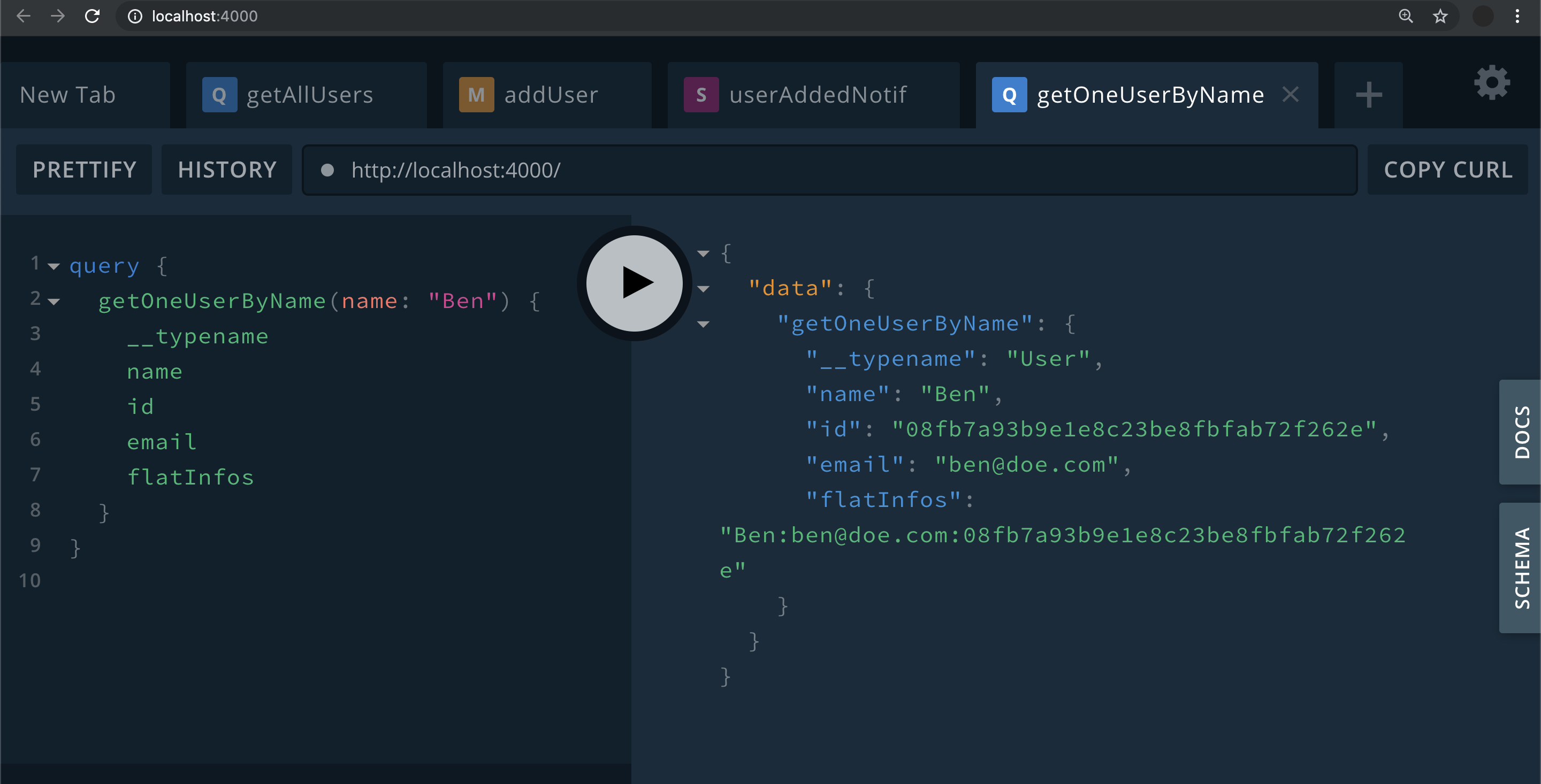Bookmark page with the star icon
The width and height of the screenshot is (1541, 784).
[x=1440, y=16]
